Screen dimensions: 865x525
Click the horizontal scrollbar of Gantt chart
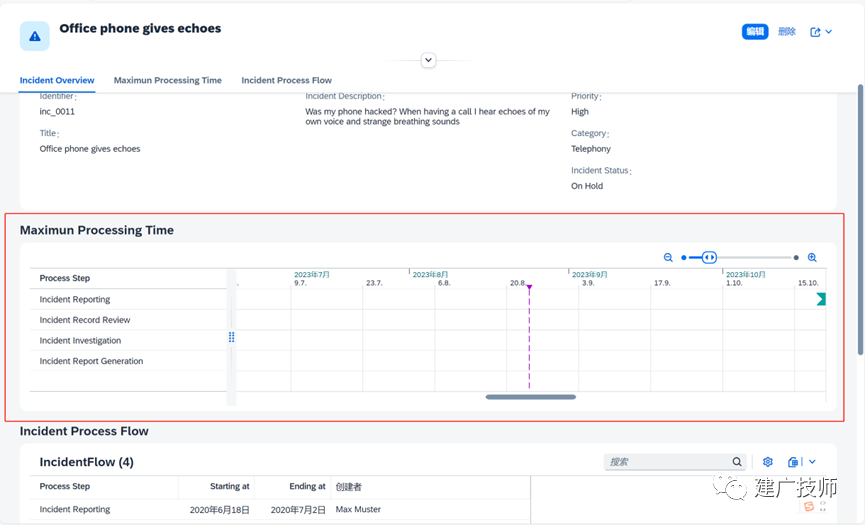click(x=531, y=397)
